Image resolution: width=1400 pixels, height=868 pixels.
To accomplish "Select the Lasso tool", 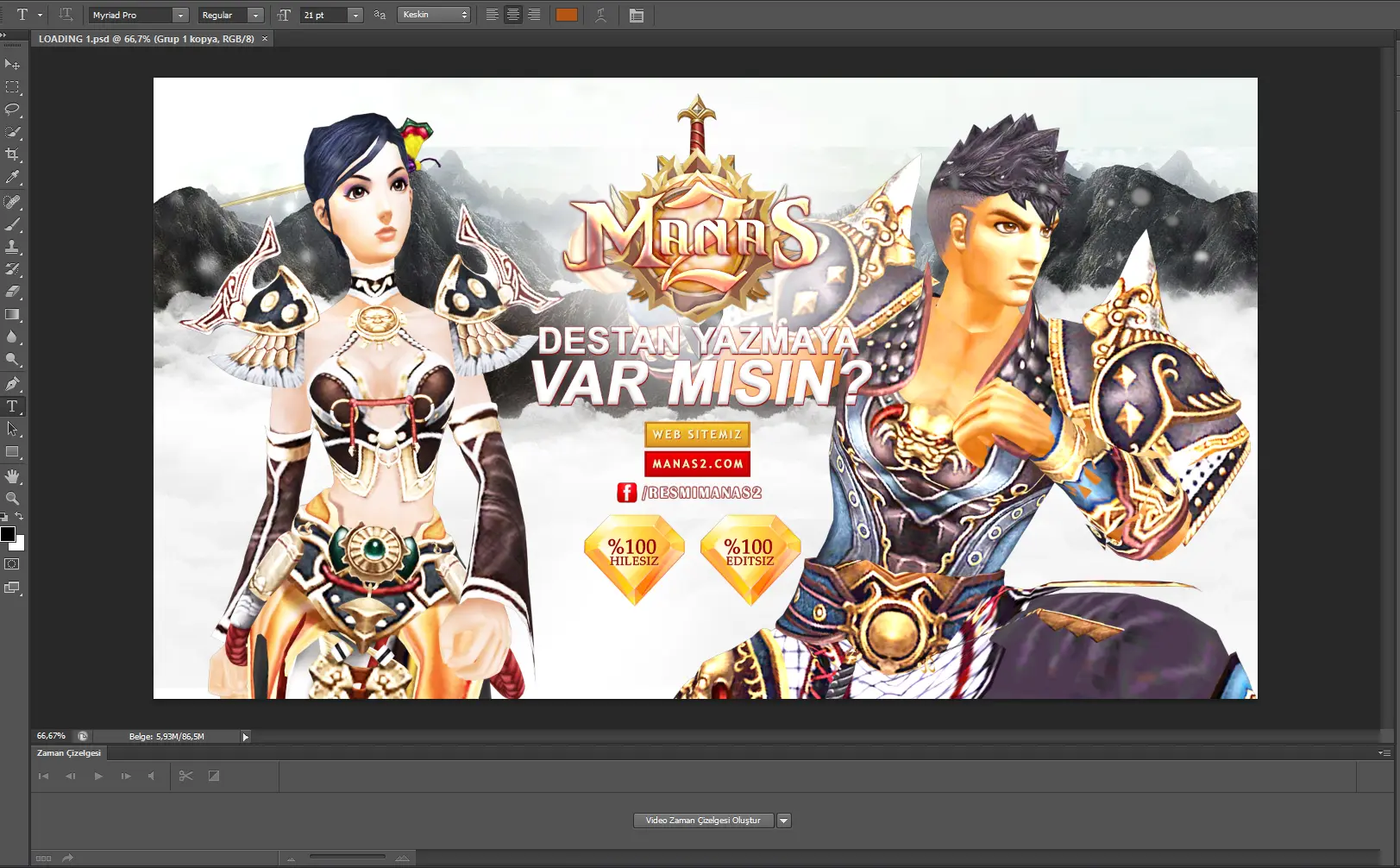I will tap(12, 110).
